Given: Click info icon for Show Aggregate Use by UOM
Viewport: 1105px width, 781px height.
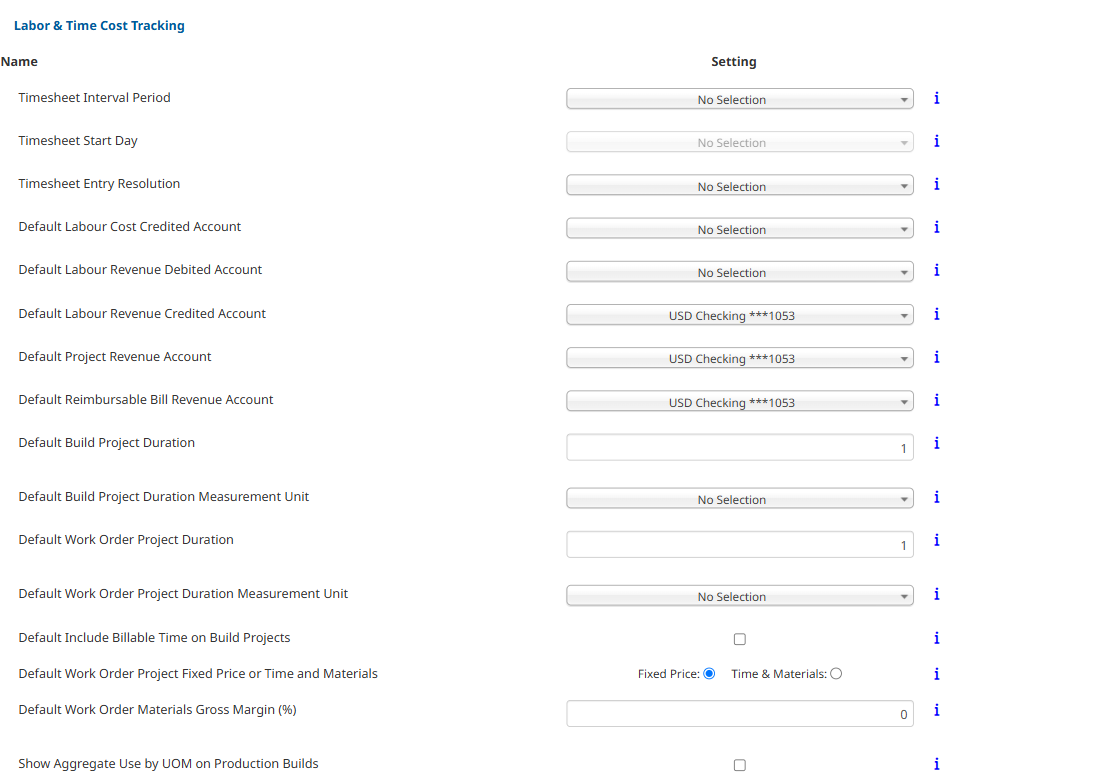Looking at the screenshot, I should point(937,764).
